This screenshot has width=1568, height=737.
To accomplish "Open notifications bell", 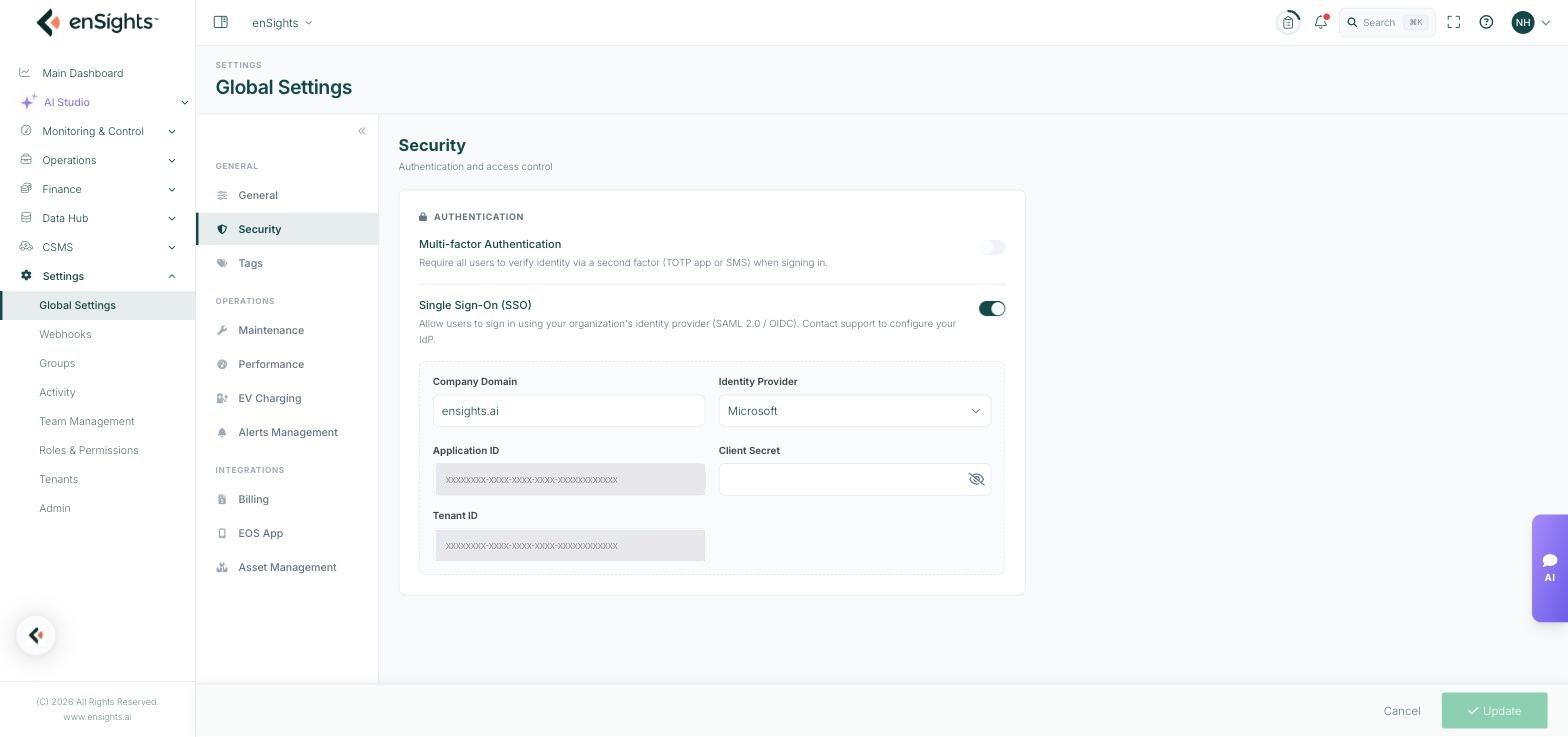I will click(1321, 22).
